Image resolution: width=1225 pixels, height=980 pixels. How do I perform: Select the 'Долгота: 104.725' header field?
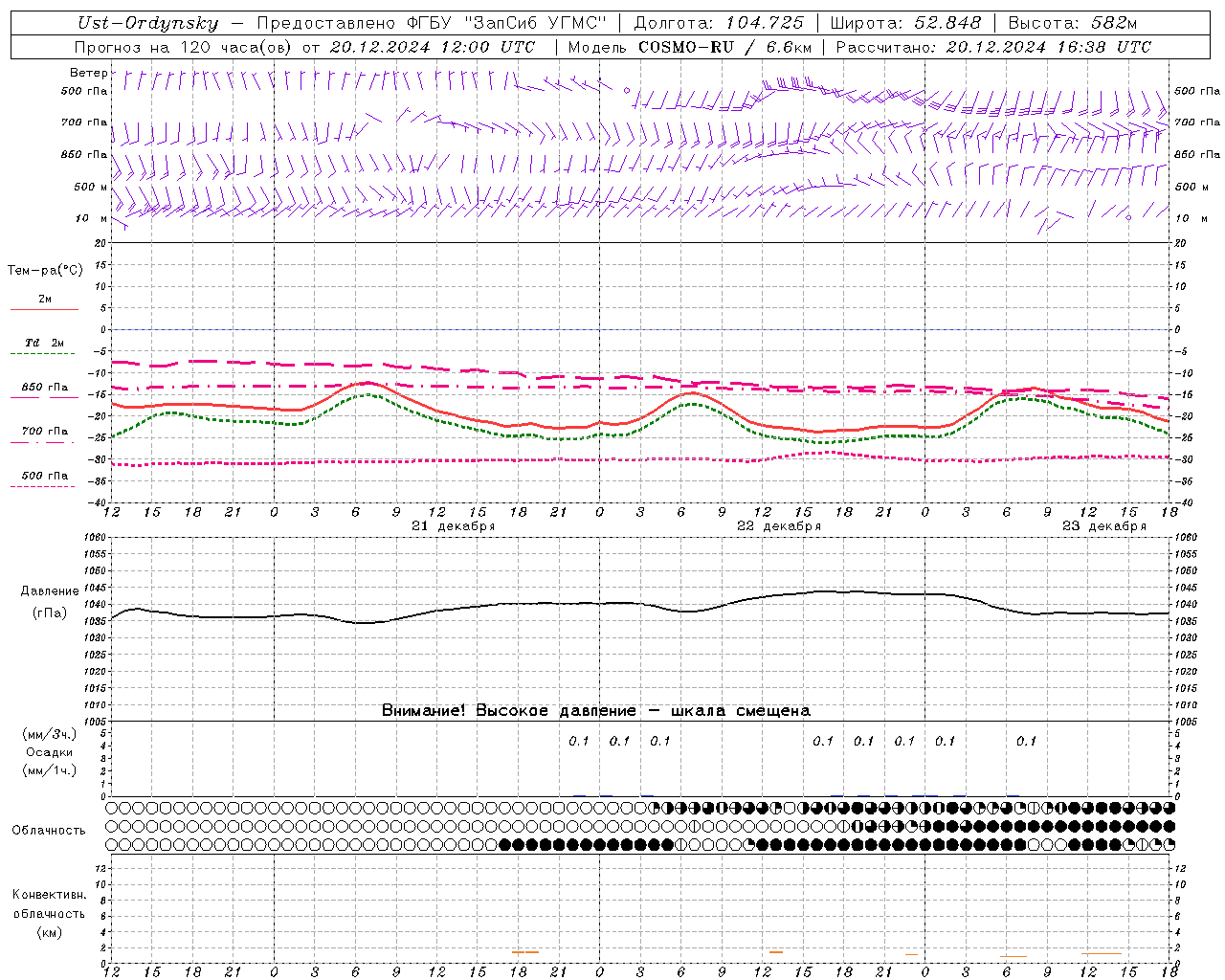click(719, 23)
